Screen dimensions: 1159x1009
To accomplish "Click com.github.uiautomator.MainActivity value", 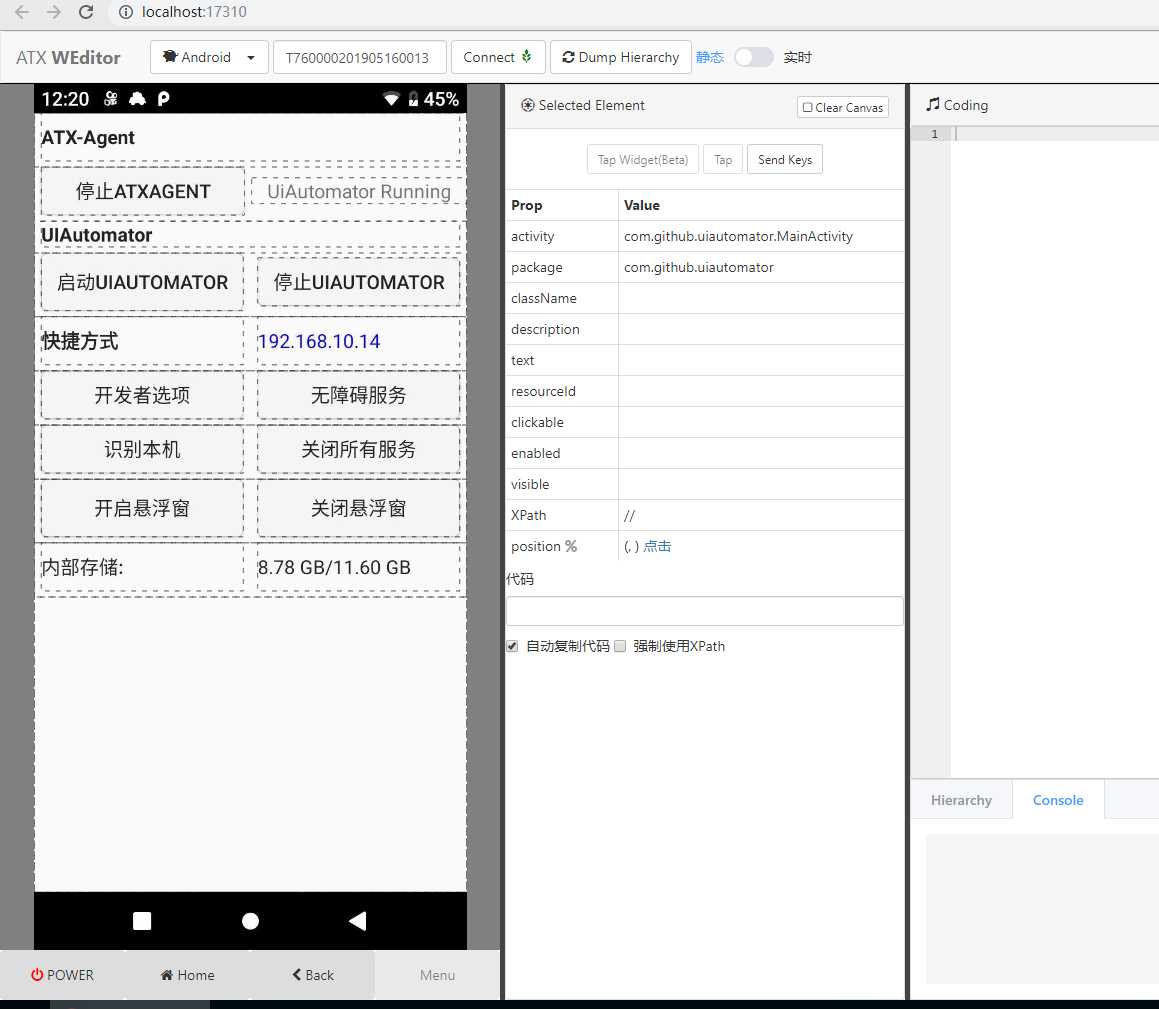I will pos(738,237).
